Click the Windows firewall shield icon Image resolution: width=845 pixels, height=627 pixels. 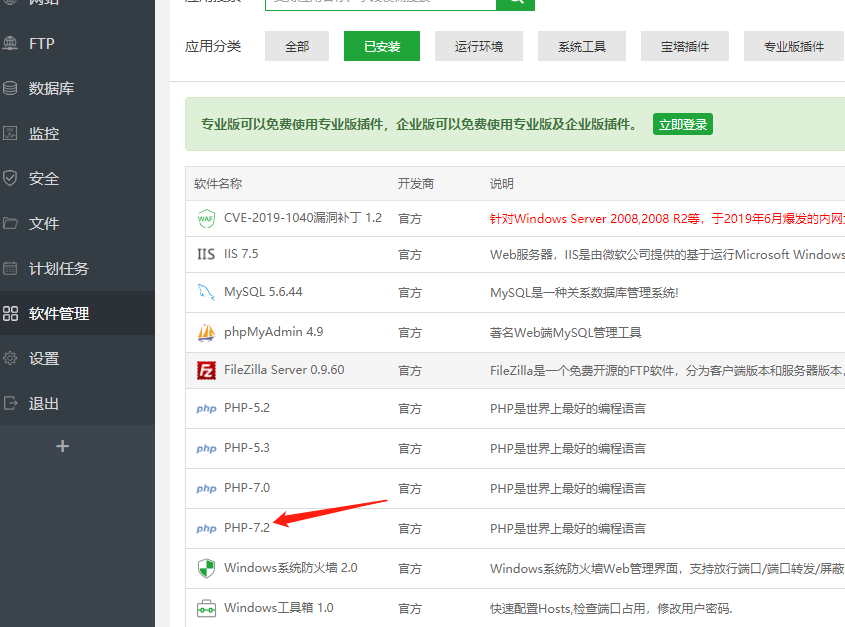206,568
